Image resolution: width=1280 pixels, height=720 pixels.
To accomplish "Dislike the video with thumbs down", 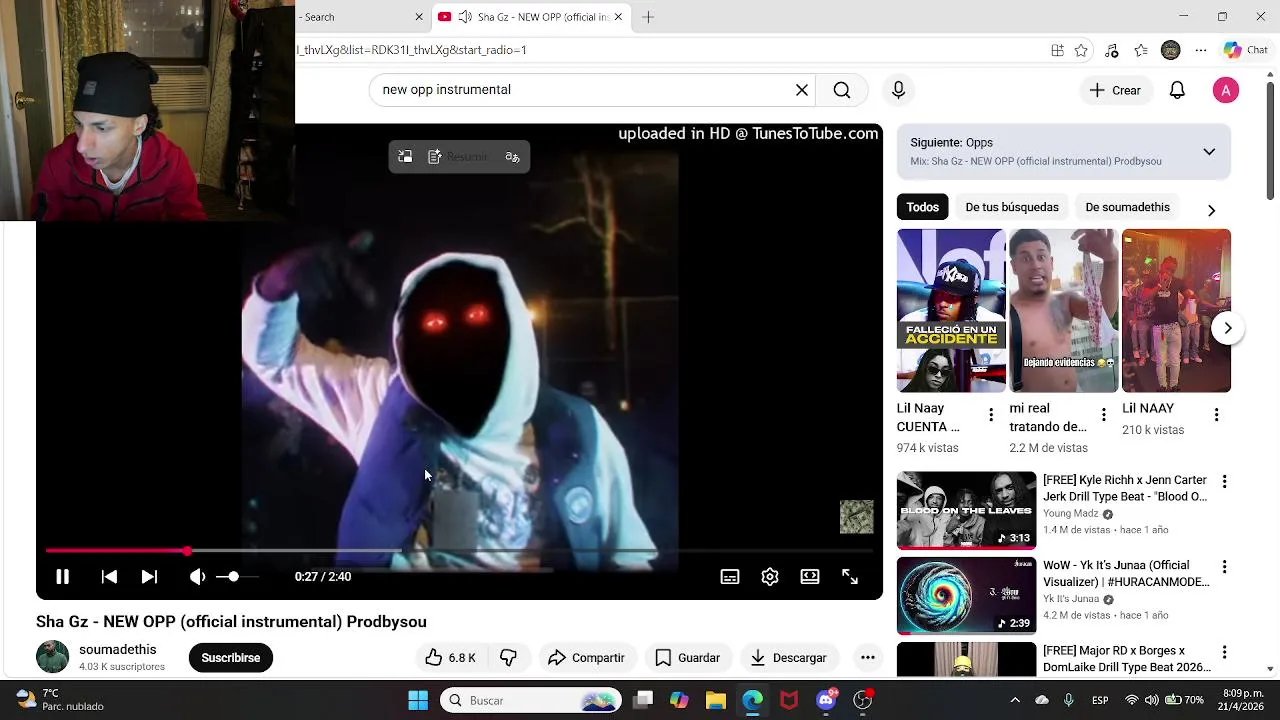I will [x=508, y=658].
